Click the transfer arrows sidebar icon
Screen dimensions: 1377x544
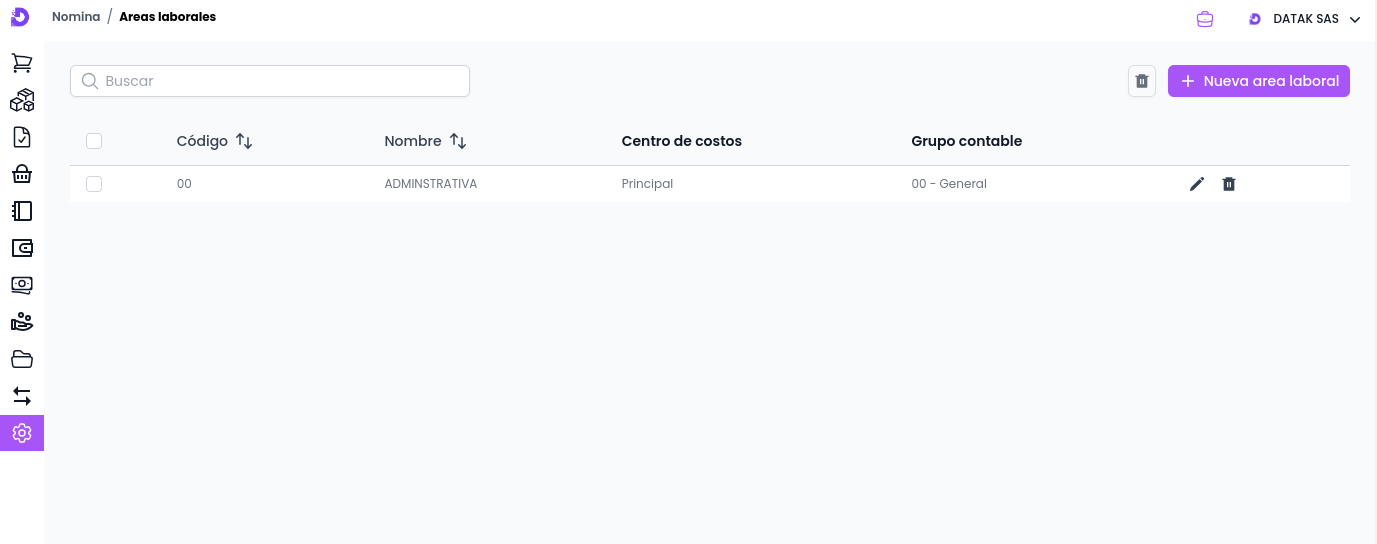coord(21,396)
